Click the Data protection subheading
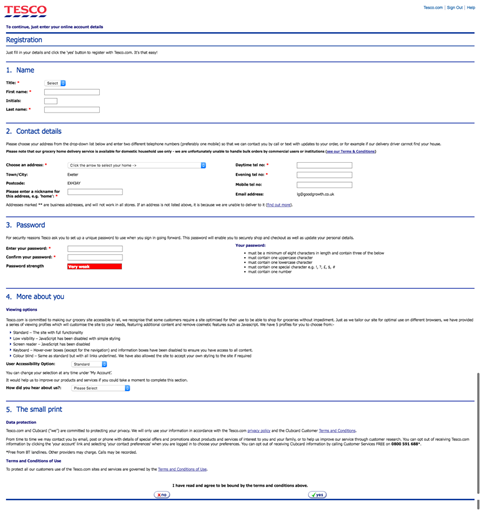480x510 pixels. pyautogui.click(x=21, y=422)
